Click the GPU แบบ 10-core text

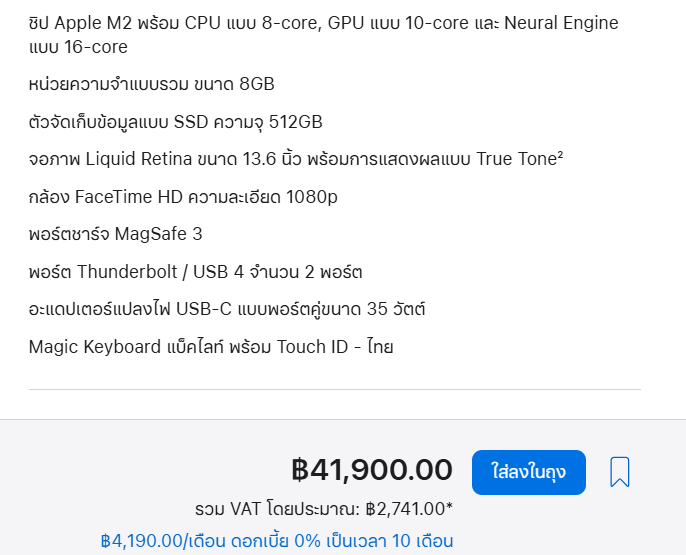(398, 23)
